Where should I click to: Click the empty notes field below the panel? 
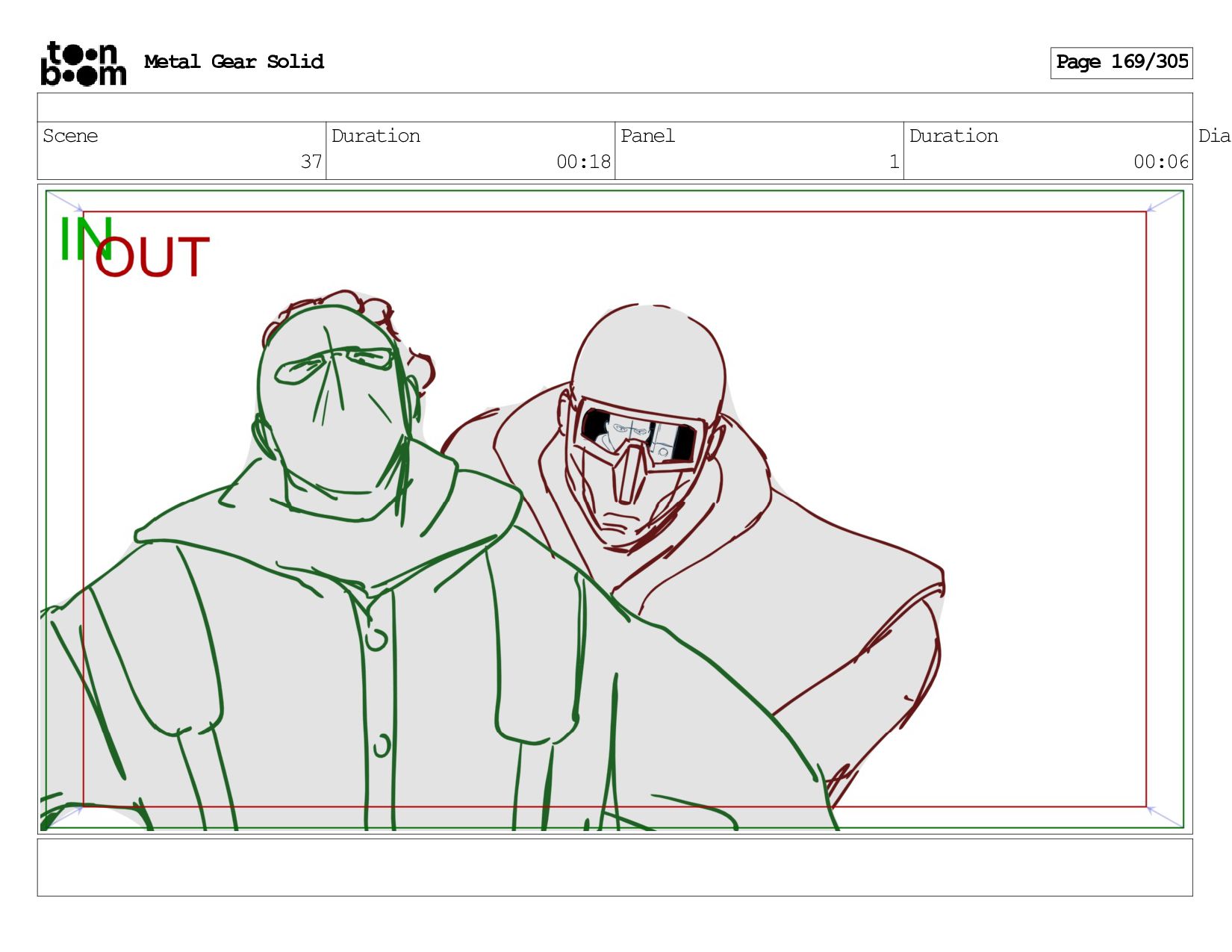[615, 867]
